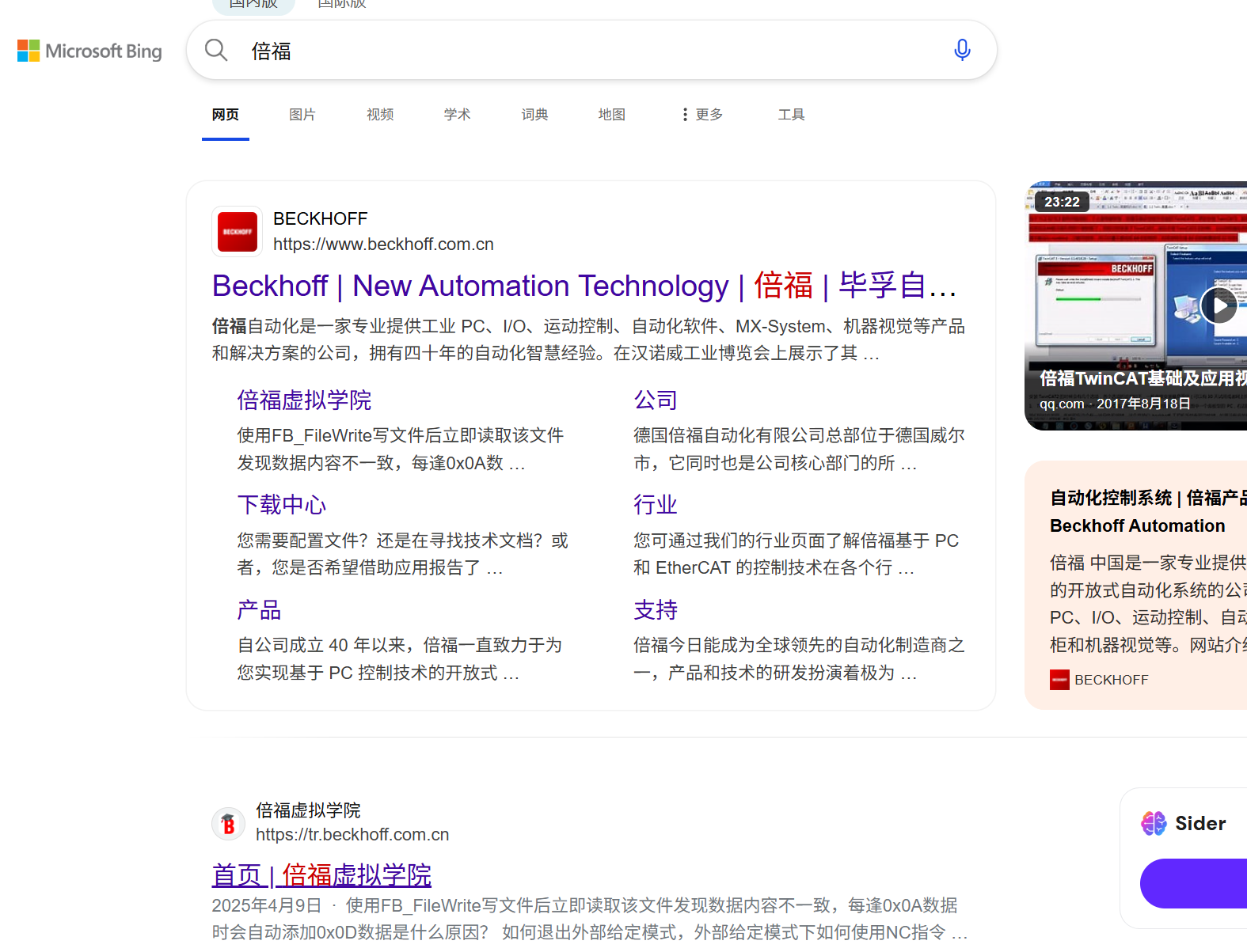Open the 倍福虚拟学院 sitelink
The width and height of the screenshot is (1247, 952).
click(x=304, y=400)
